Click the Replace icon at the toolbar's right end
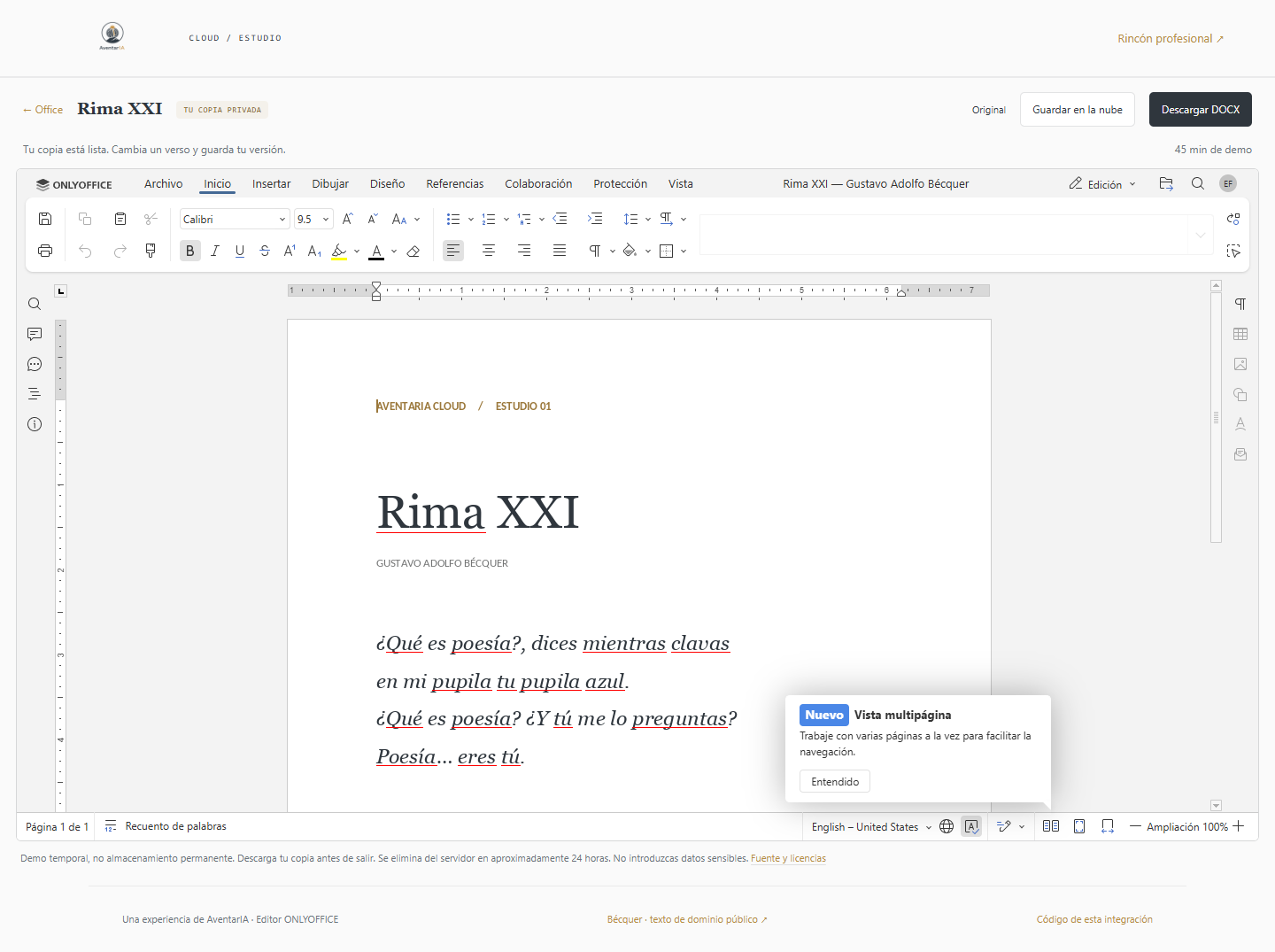The width and height of the screenshot is (1275, 952). (1233, 219)
